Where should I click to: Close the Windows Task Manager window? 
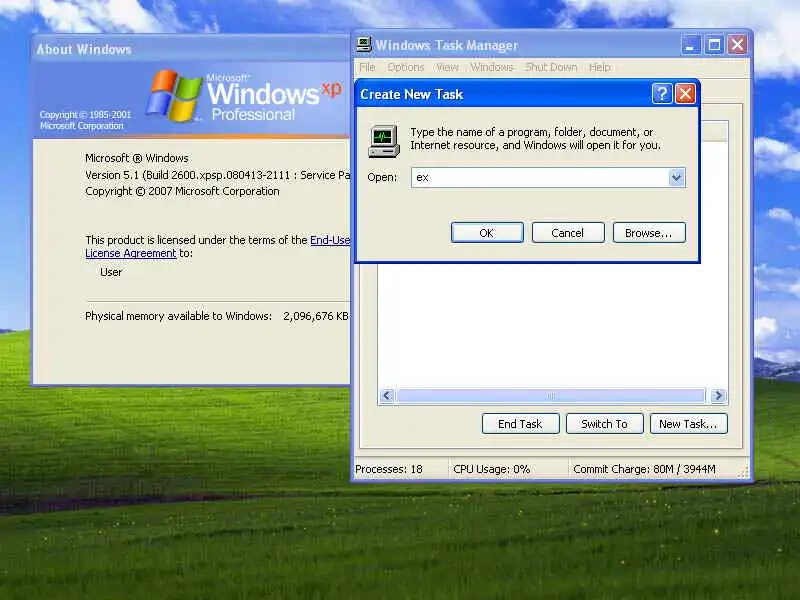738,45
